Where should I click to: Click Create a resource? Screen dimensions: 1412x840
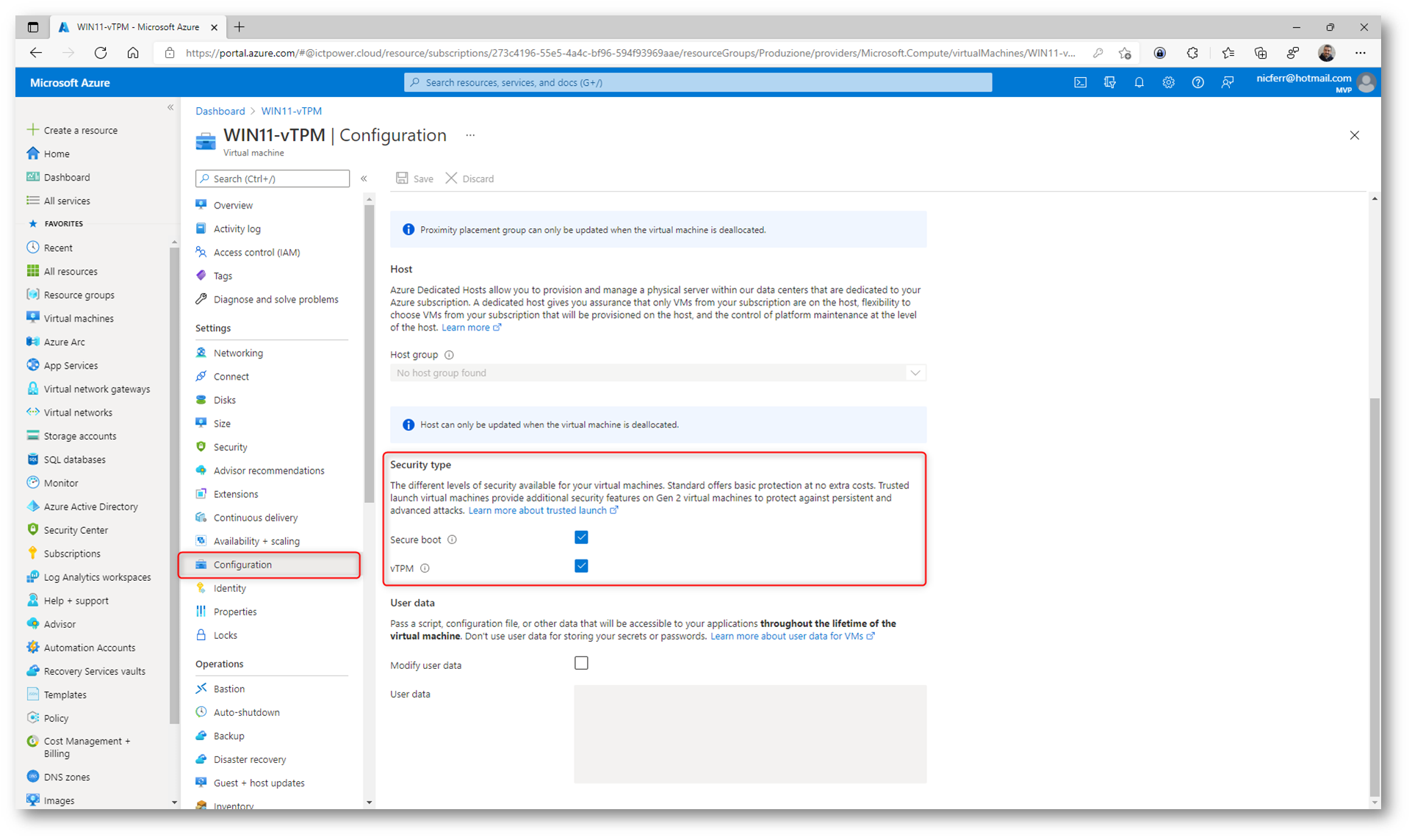tap(72, 130)
